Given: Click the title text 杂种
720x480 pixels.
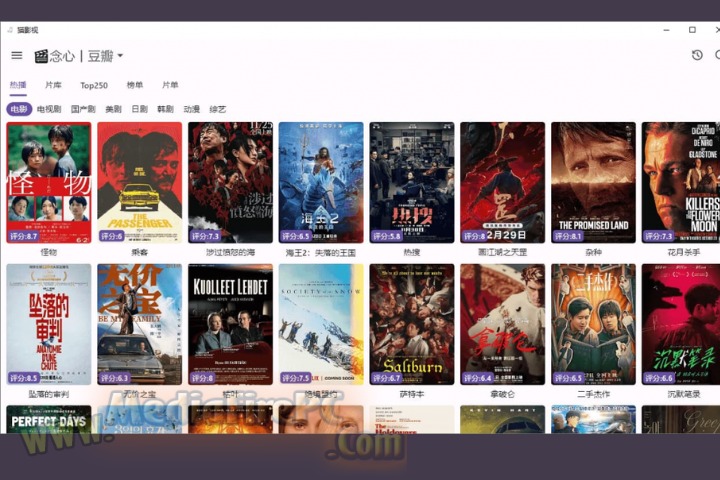Looking at the screenshot, I should point(593,252).
